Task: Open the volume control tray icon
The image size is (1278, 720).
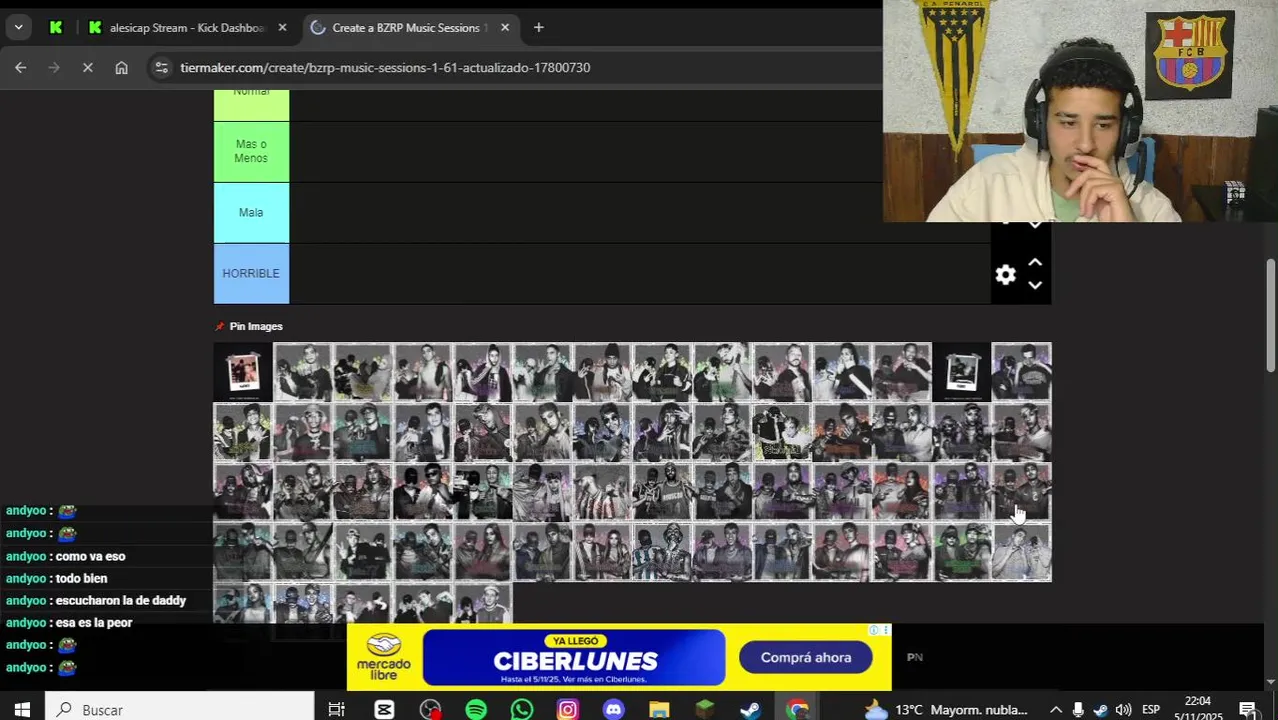Action: coord(1123,709)
